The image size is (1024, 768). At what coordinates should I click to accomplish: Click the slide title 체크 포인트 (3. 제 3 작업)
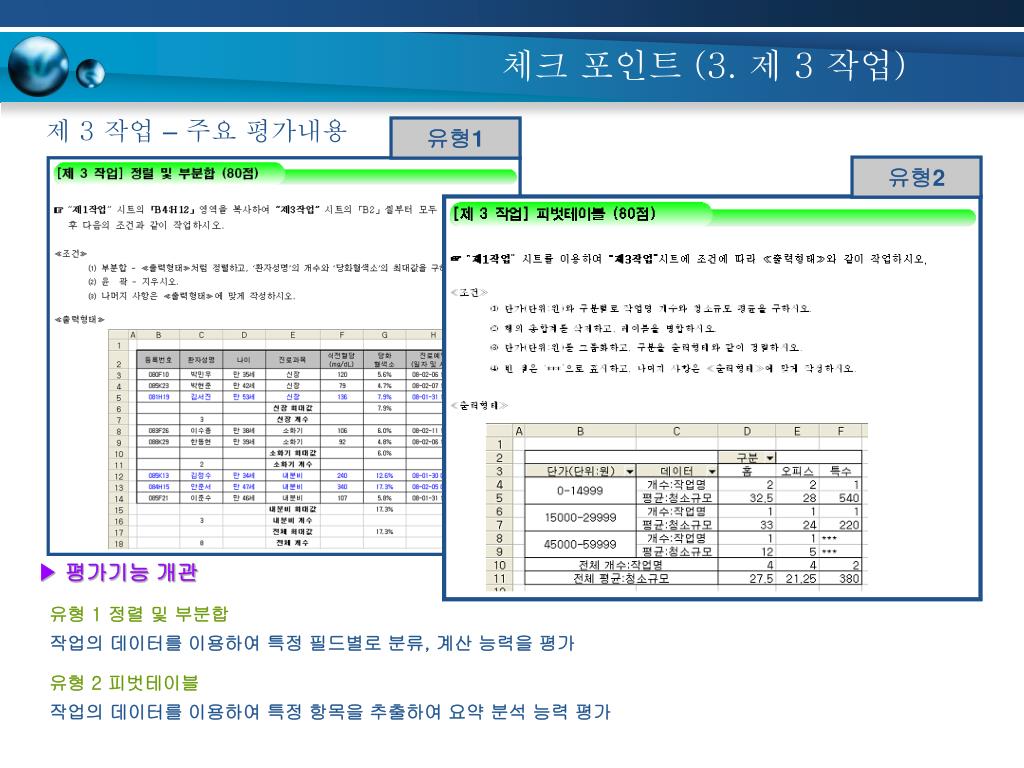click(x=704, y=65)
